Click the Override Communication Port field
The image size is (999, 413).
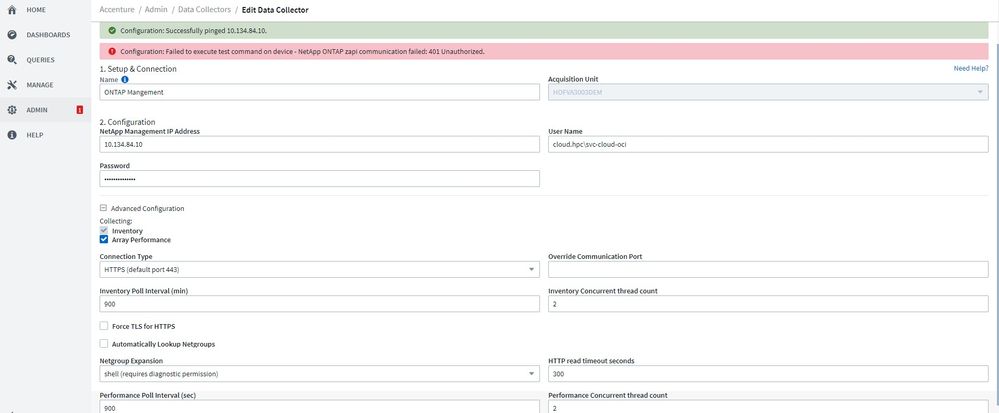tap(768, 270)
